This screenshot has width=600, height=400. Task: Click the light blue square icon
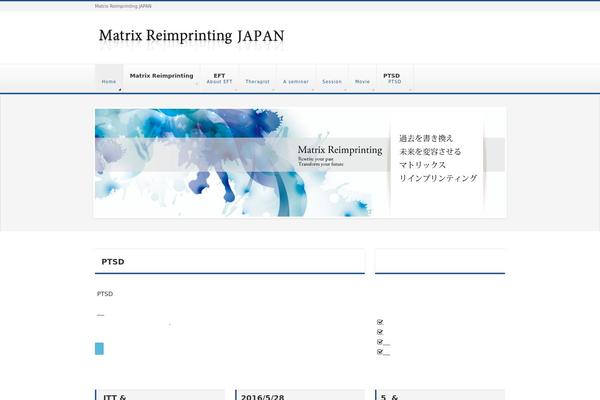(x=99, y=349)
